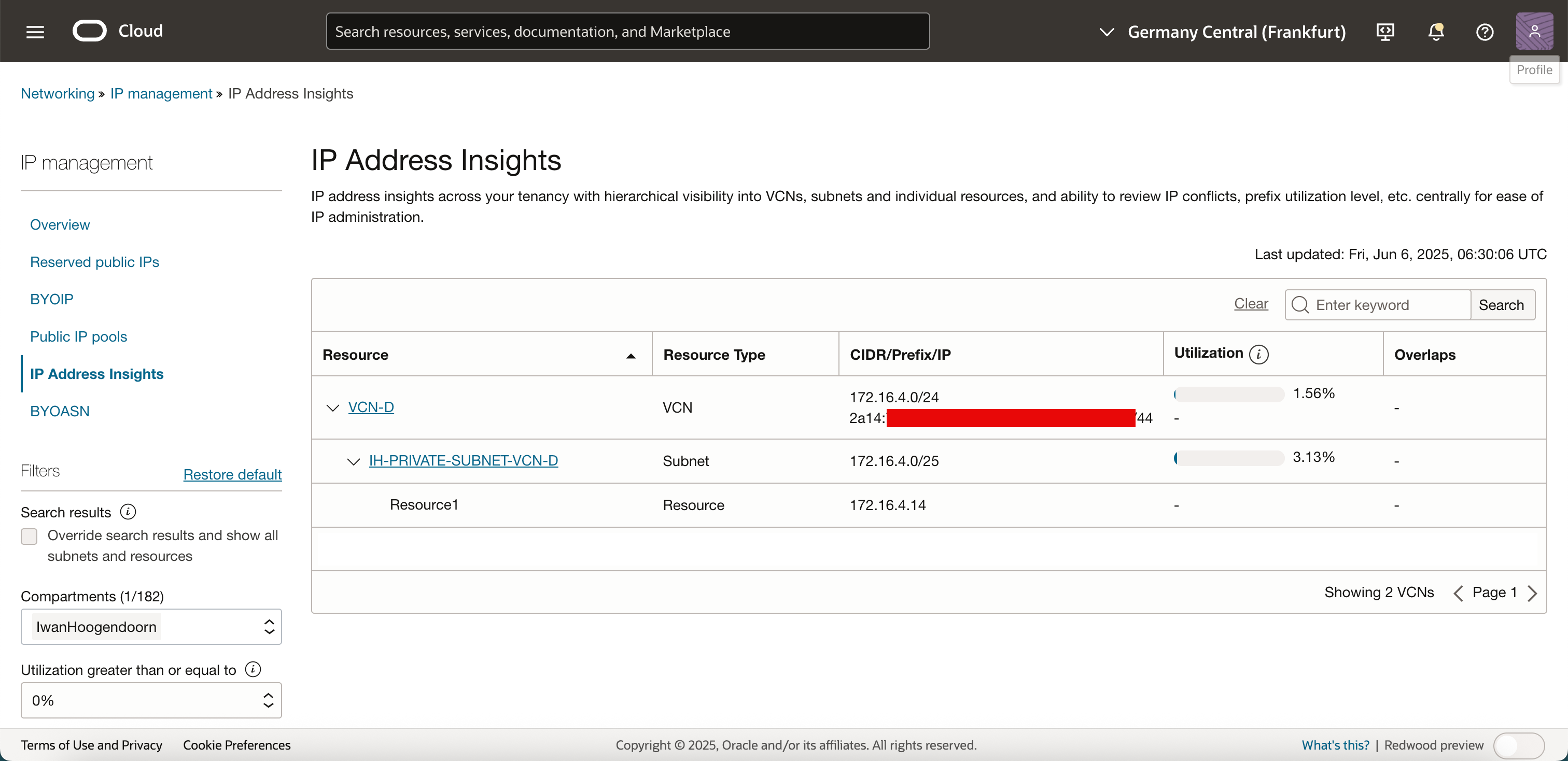Image resolution: width=1568 pixels, height=761 pixels.
Task: Click the Utilization column info icon
Action: (x=1259, y=354)
